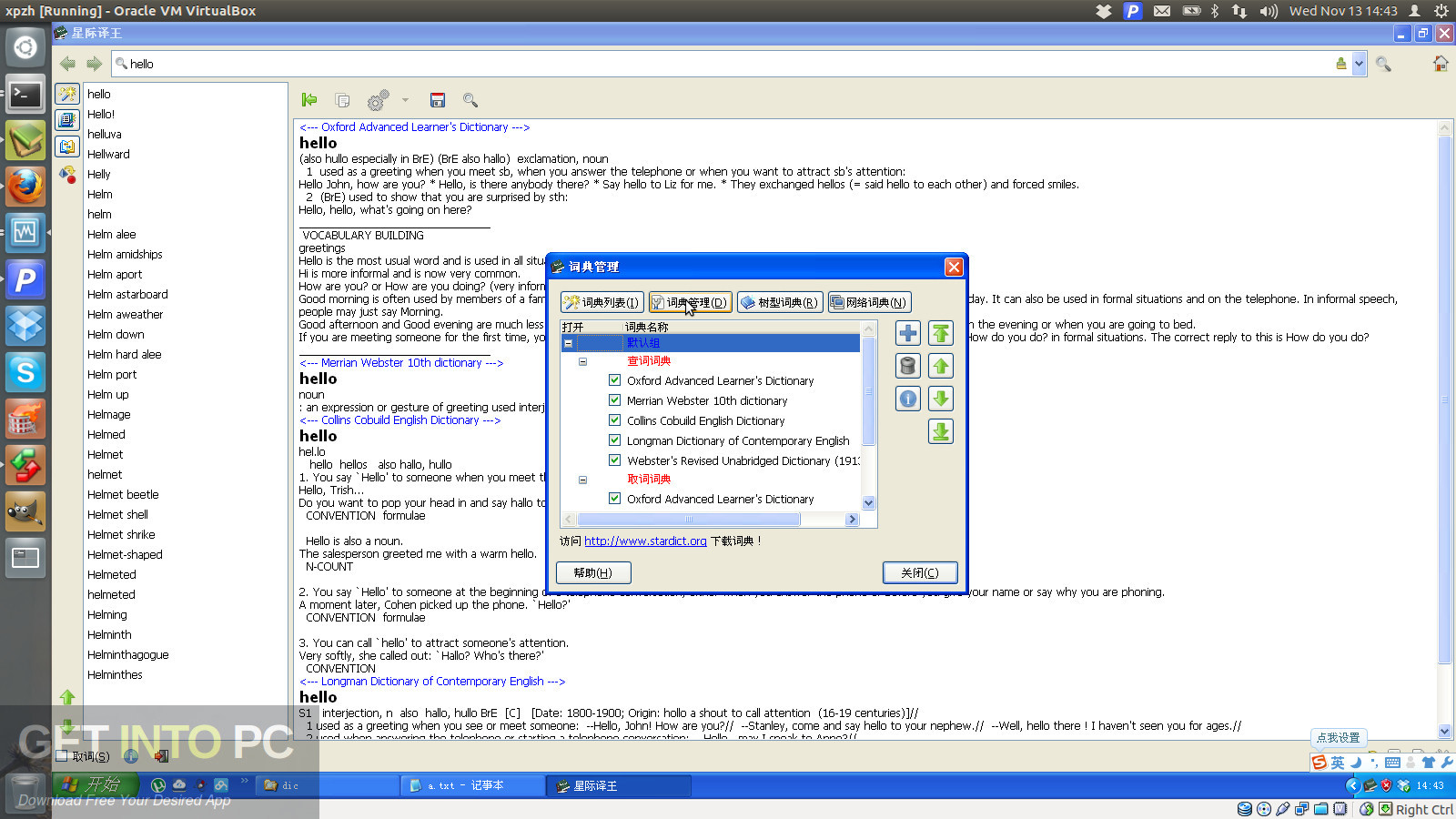Switch to the 词典管理(D) tab
This screenshot has height=819, width=1456.
click(x=690, y=302)
